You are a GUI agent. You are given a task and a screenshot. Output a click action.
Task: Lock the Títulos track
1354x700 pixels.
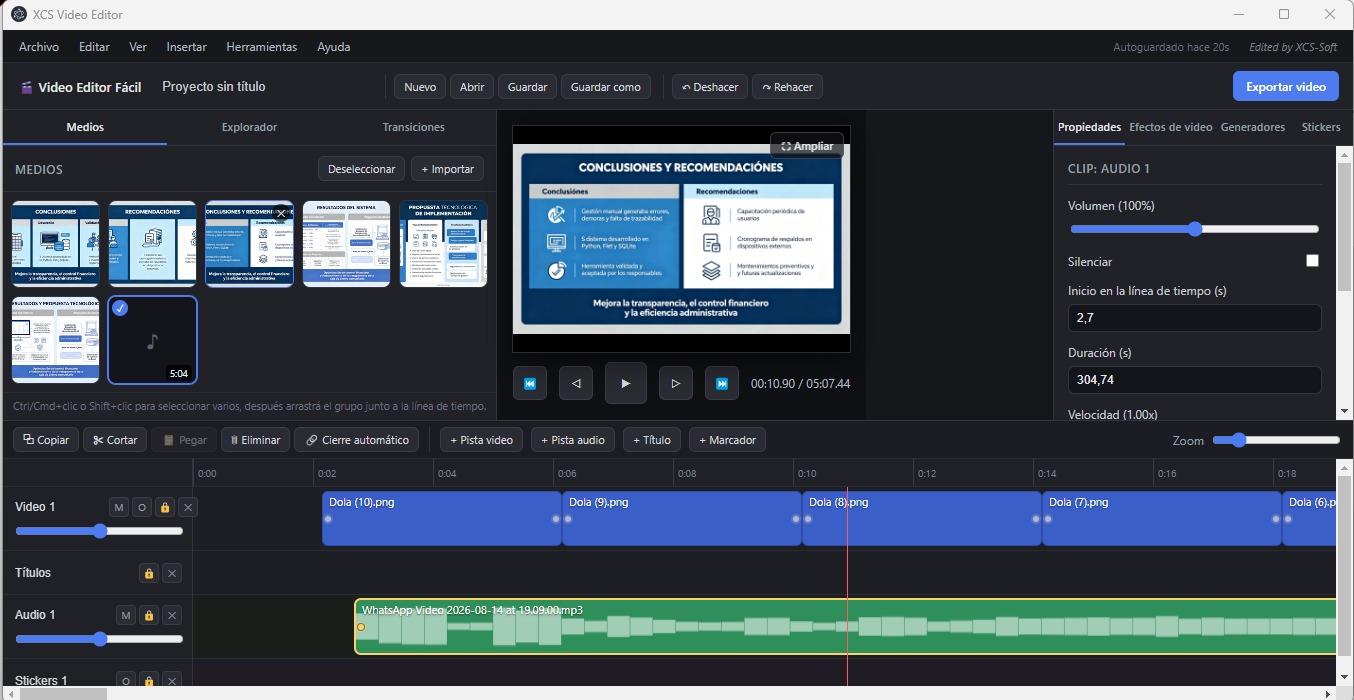149,573
